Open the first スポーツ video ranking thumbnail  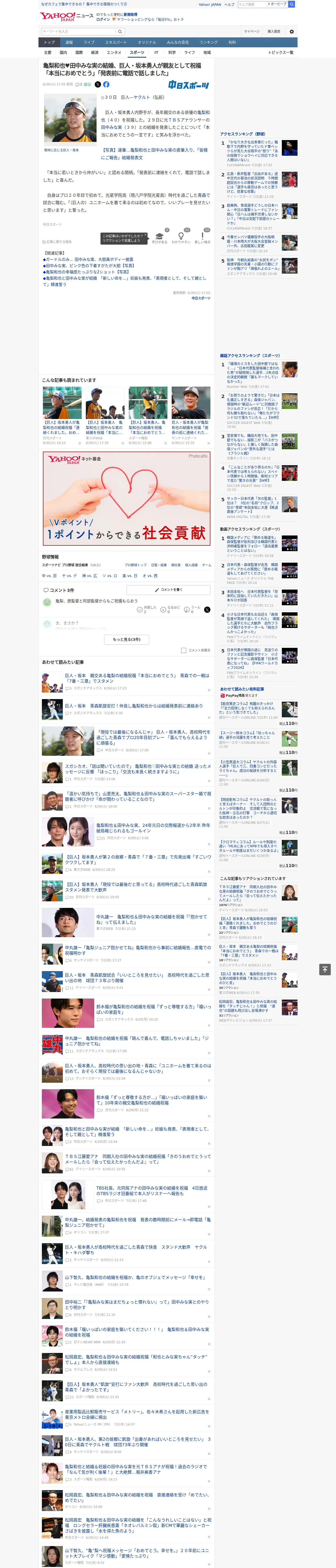tap(290, 544)
